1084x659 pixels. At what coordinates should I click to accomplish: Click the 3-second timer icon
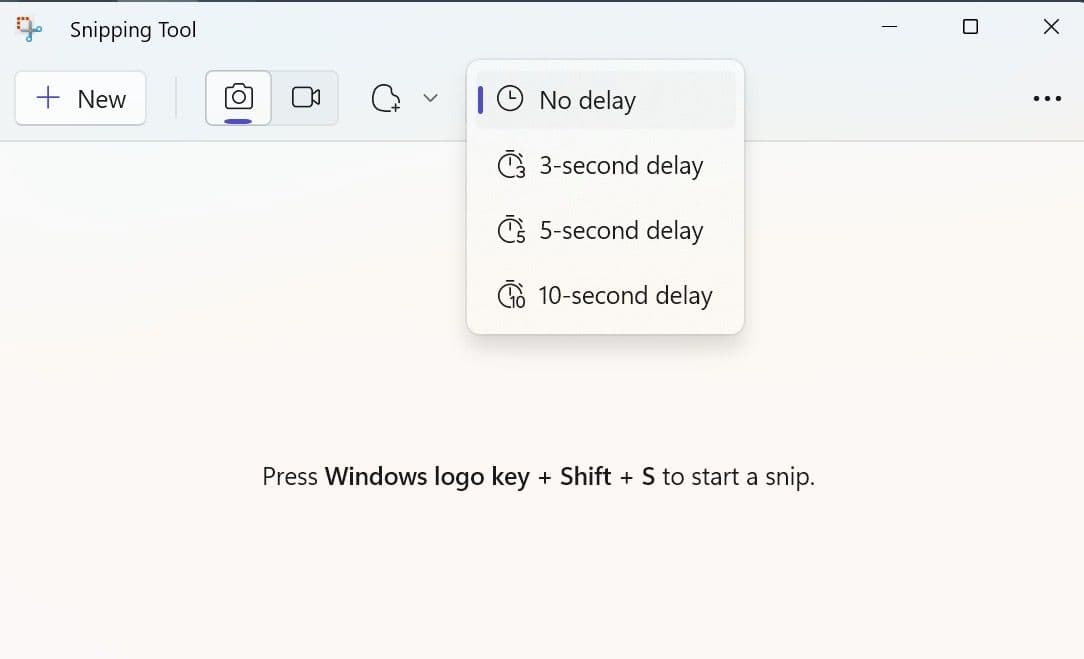tap(511, 165)
